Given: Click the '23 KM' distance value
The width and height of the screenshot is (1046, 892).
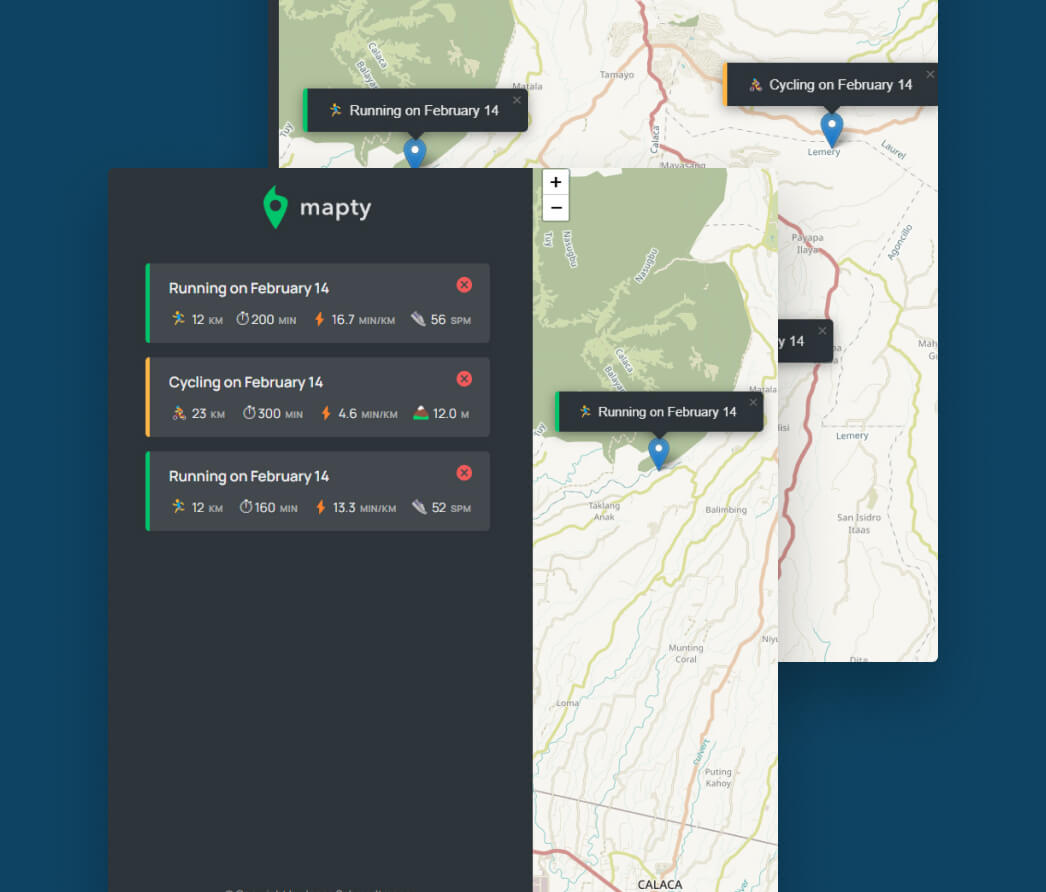Looking at the screenshot, I should tap(208, 414).
